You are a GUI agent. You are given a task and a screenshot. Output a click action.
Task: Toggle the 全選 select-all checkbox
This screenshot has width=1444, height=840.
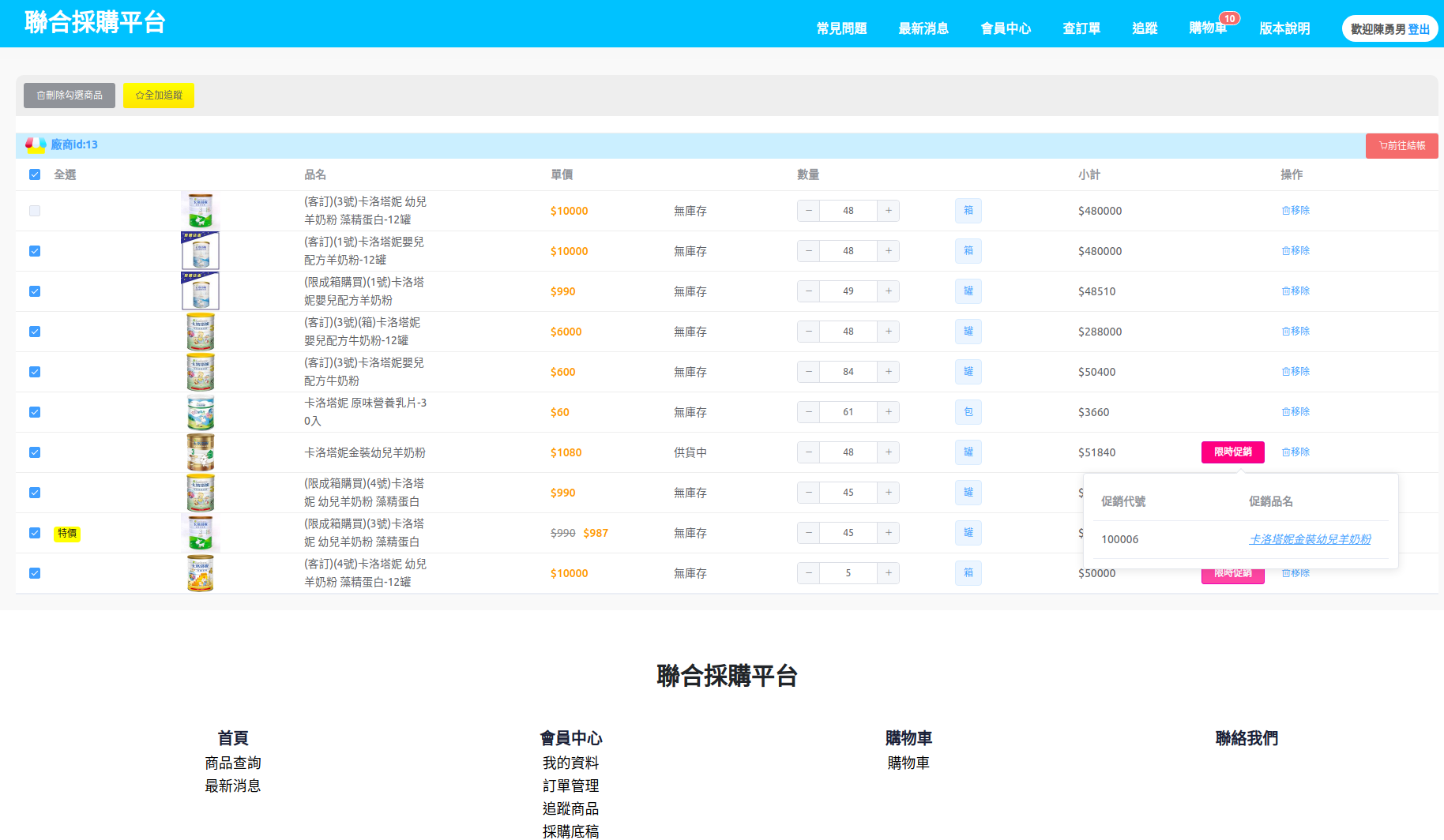[x=35, y=174]
